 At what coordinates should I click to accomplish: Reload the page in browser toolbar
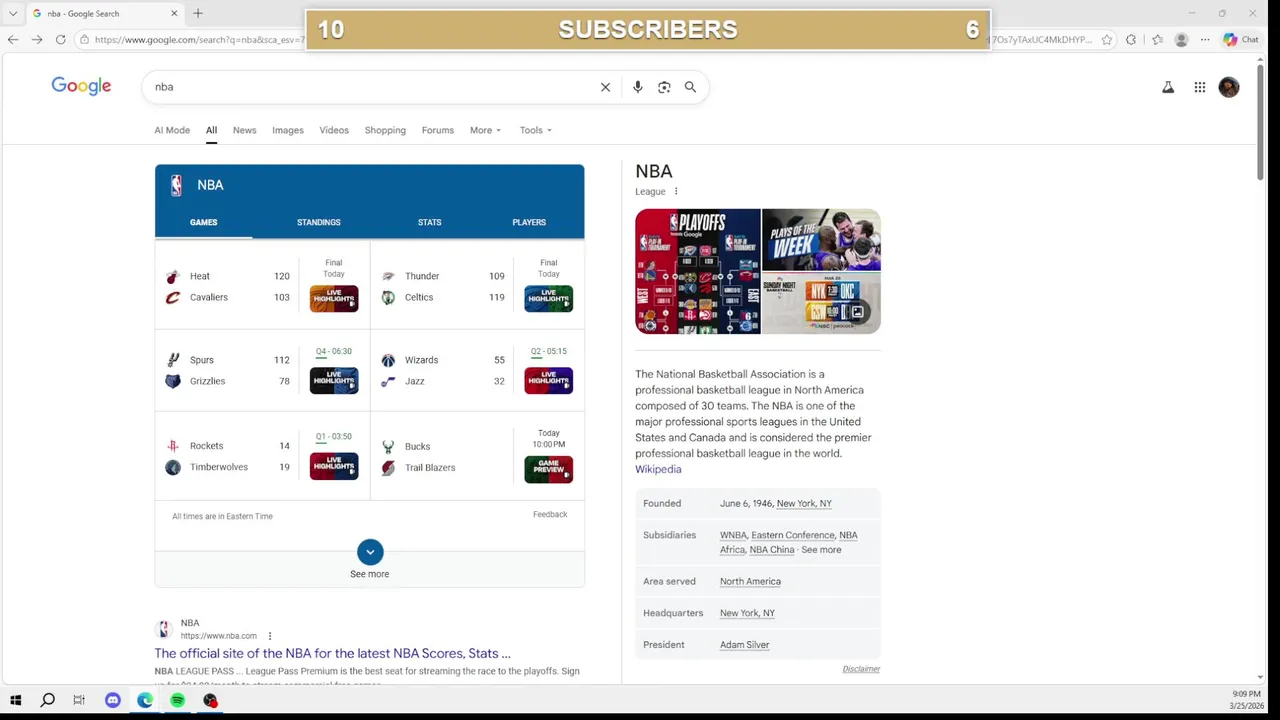click(60, 40)
